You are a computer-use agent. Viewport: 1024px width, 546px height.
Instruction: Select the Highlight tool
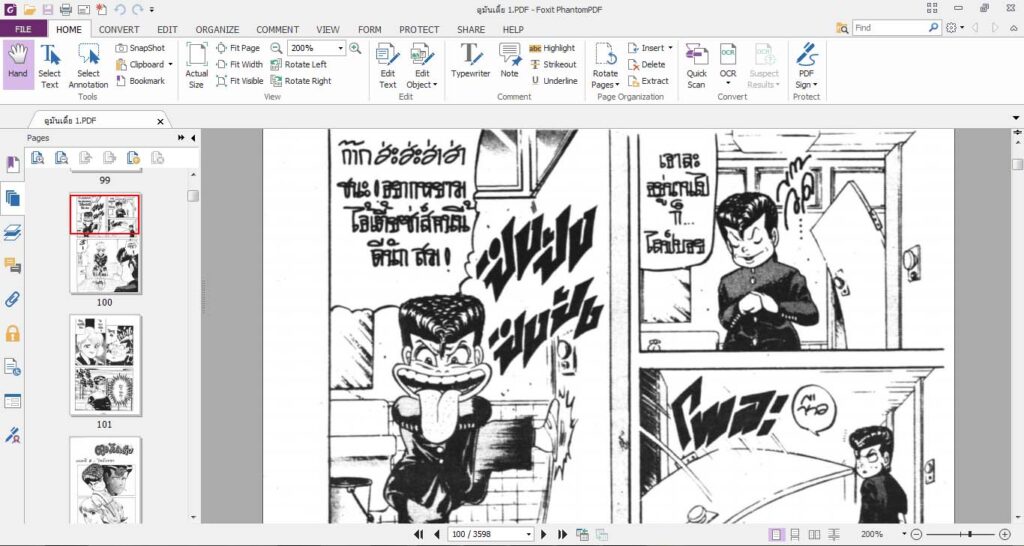[x=552, y=48]
